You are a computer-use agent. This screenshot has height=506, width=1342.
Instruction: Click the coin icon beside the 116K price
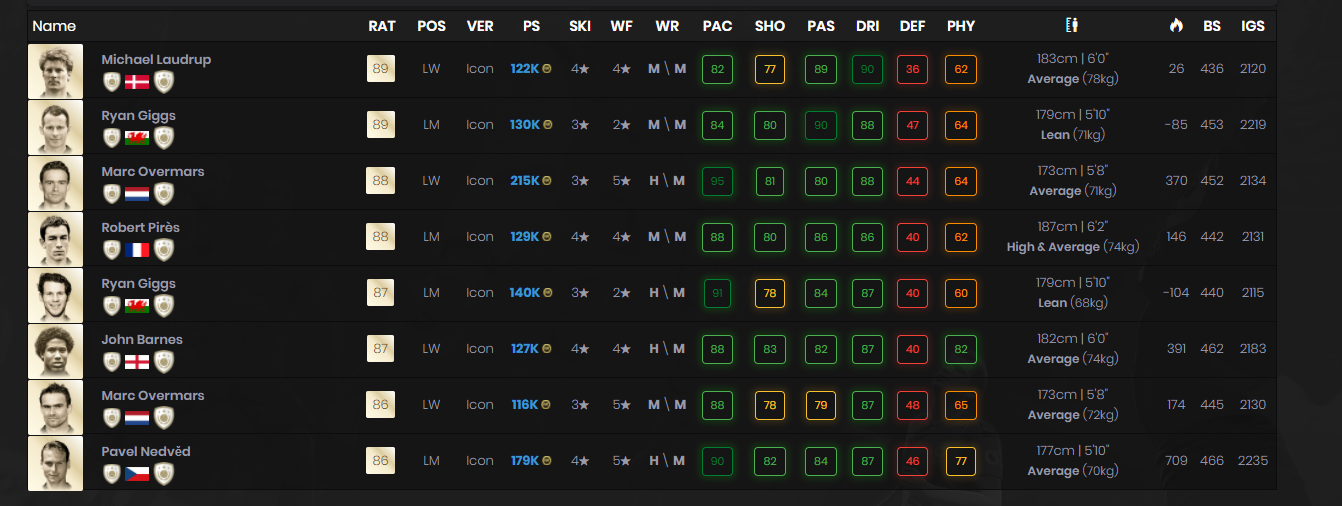click(547, 405)
